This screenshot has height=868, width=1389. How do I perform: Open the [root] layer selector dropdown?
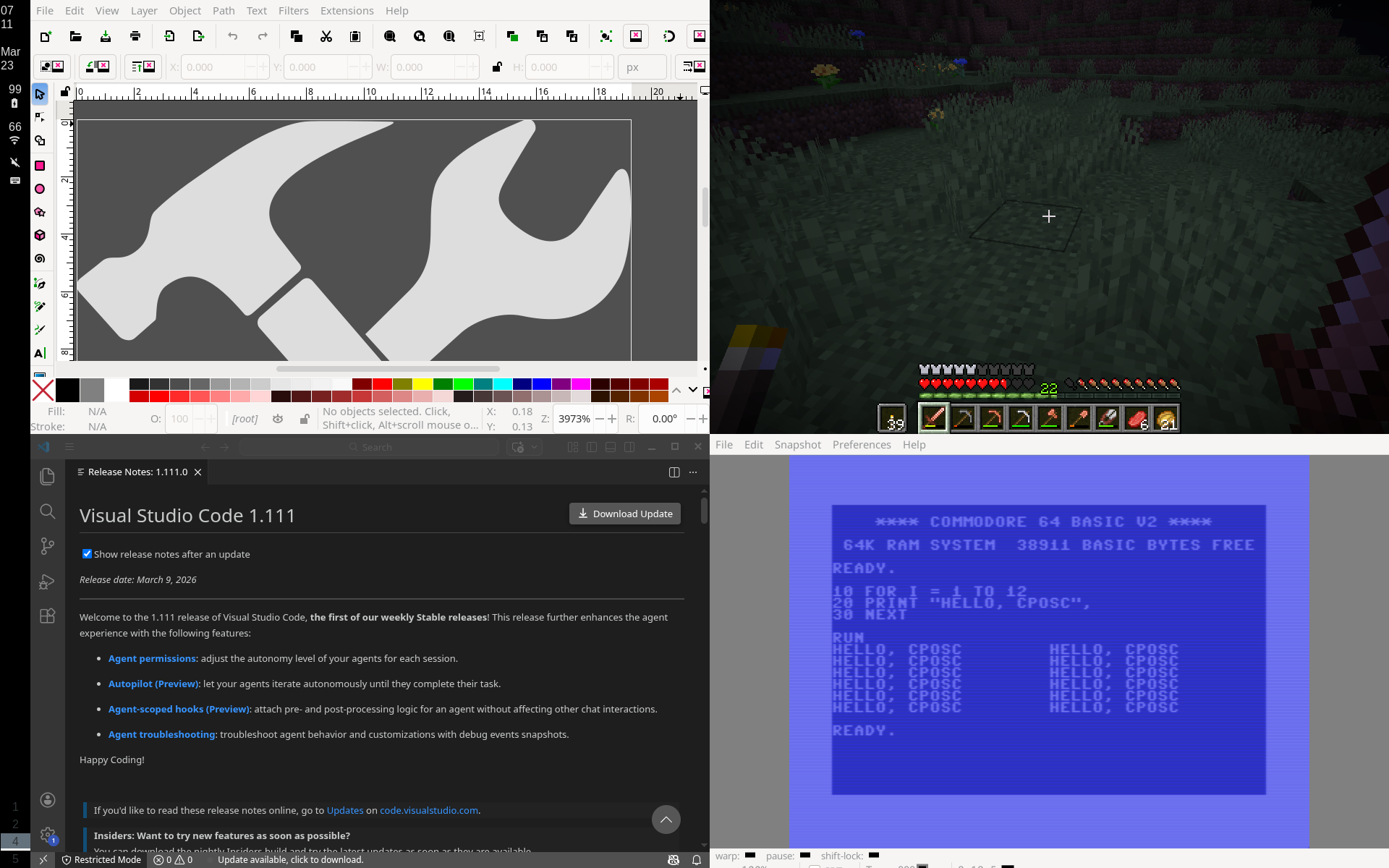(x=245, y=419)
